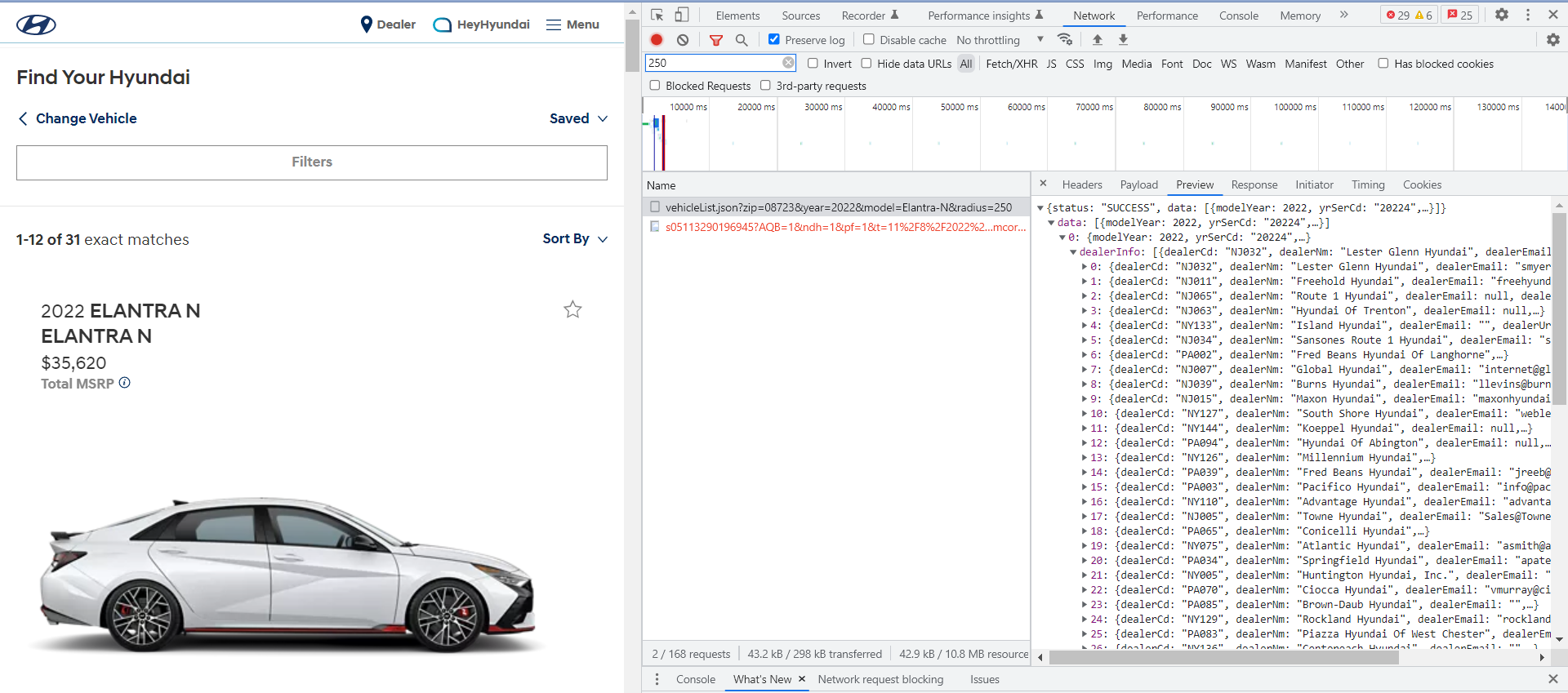Screen dimensions: 1568x693
Task: Open the network search magnifier
Action: point(742,40)
